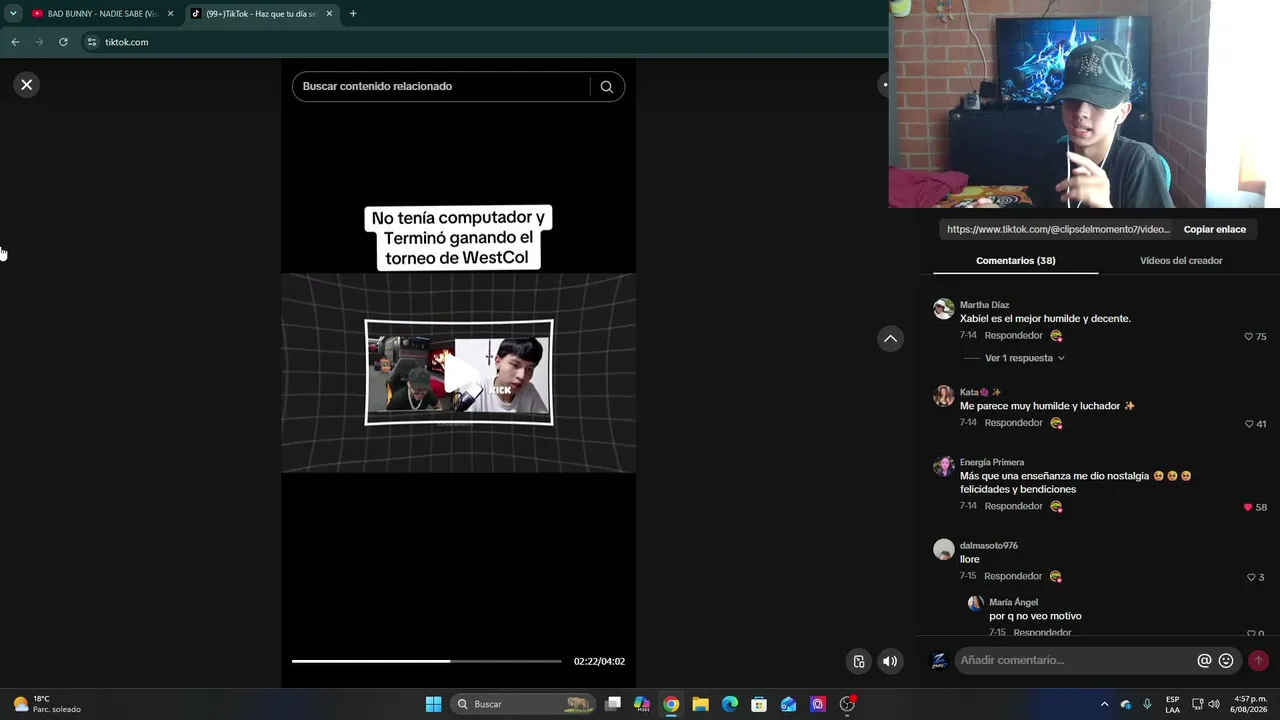The image size is (1280, 720).
Task: Open Task View from the taskbar
Action: (613, 704)
